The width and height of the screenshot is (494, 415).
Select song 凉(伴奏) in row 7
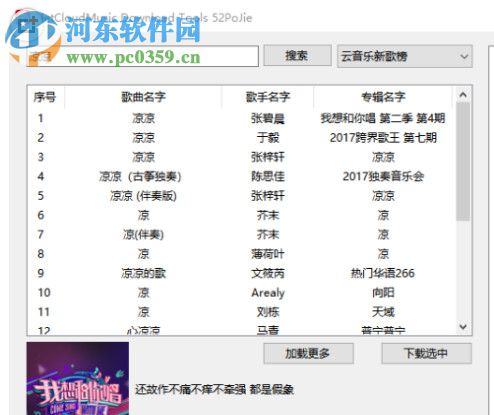click(143, 235)
